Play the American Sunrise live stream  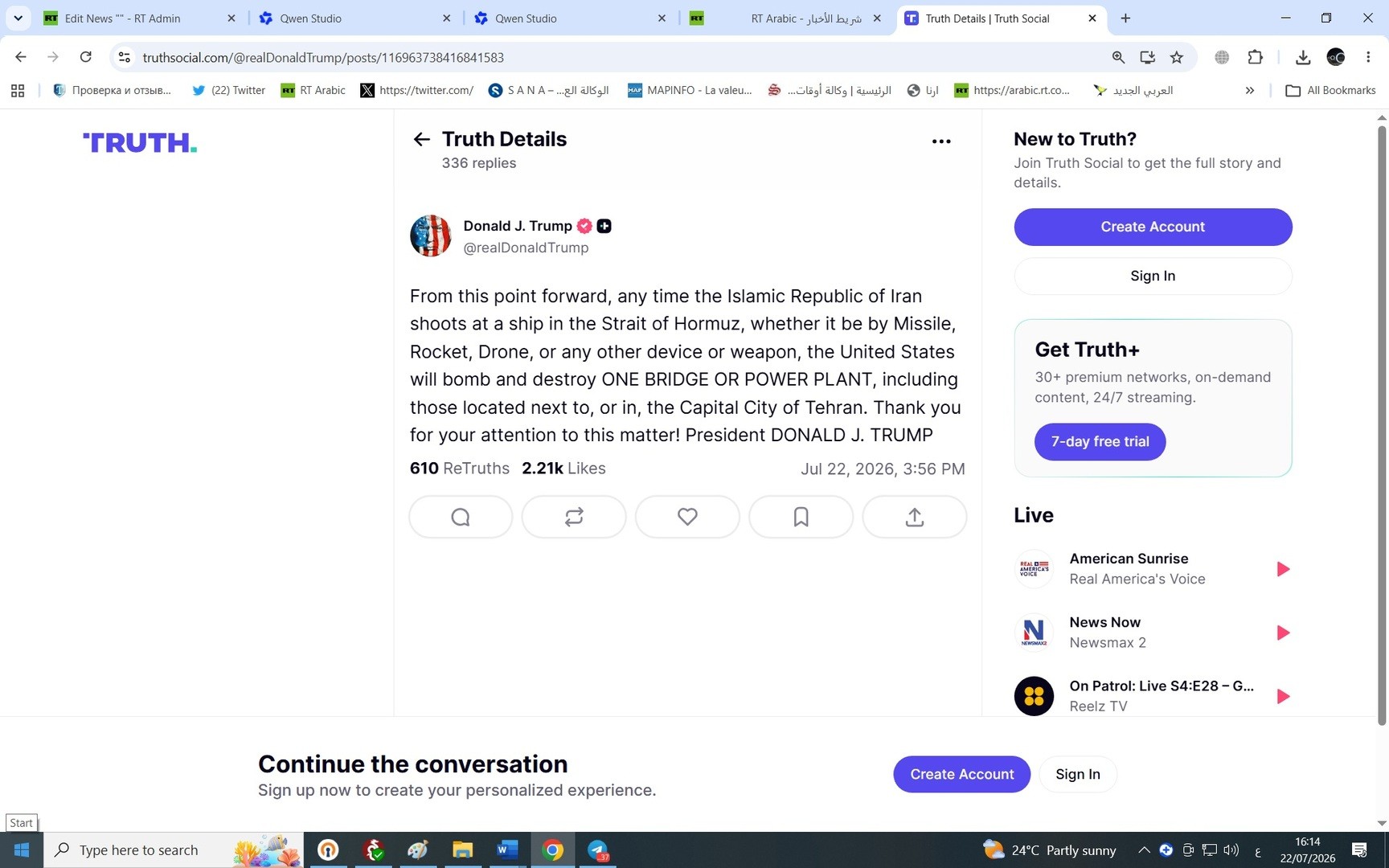pyautogui.click(x=1283, y=569)
